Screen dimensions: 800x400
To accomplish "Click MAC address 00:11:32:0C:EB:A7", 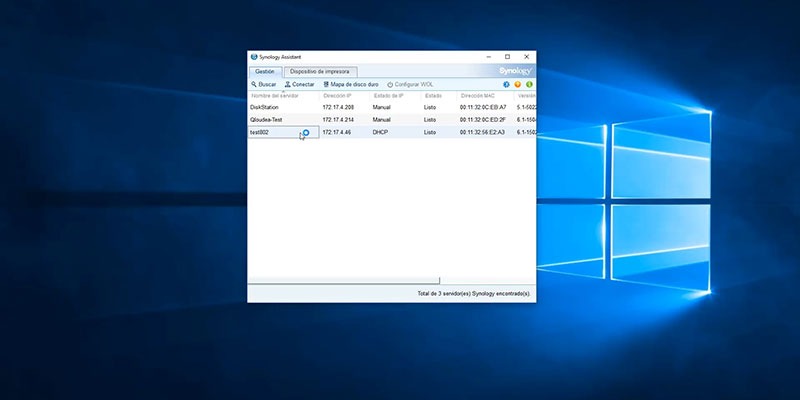I will click(x=483, y=107).
